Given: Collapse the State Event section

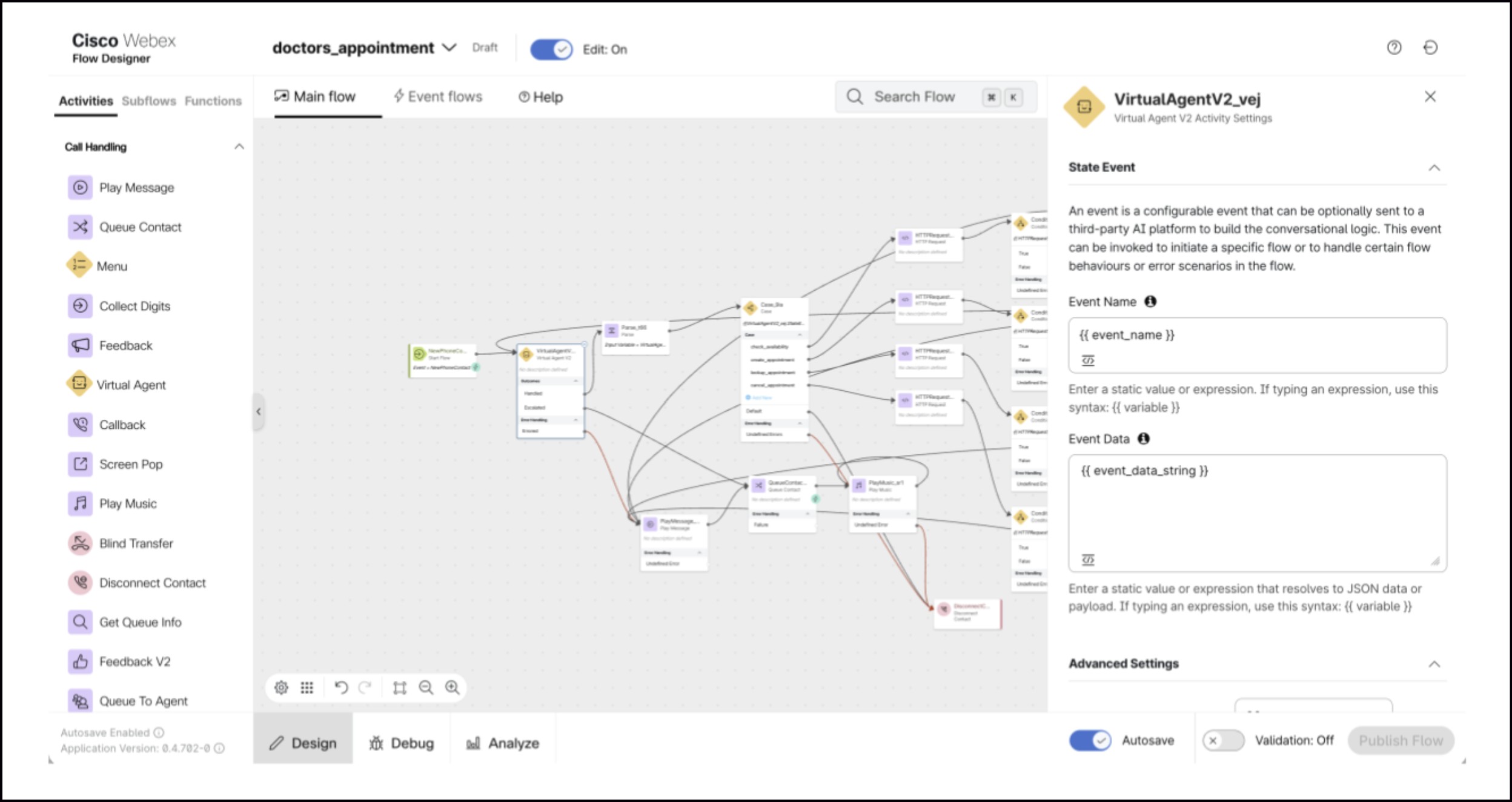Looking at the screenshot, I should [x=1434, y=168].
